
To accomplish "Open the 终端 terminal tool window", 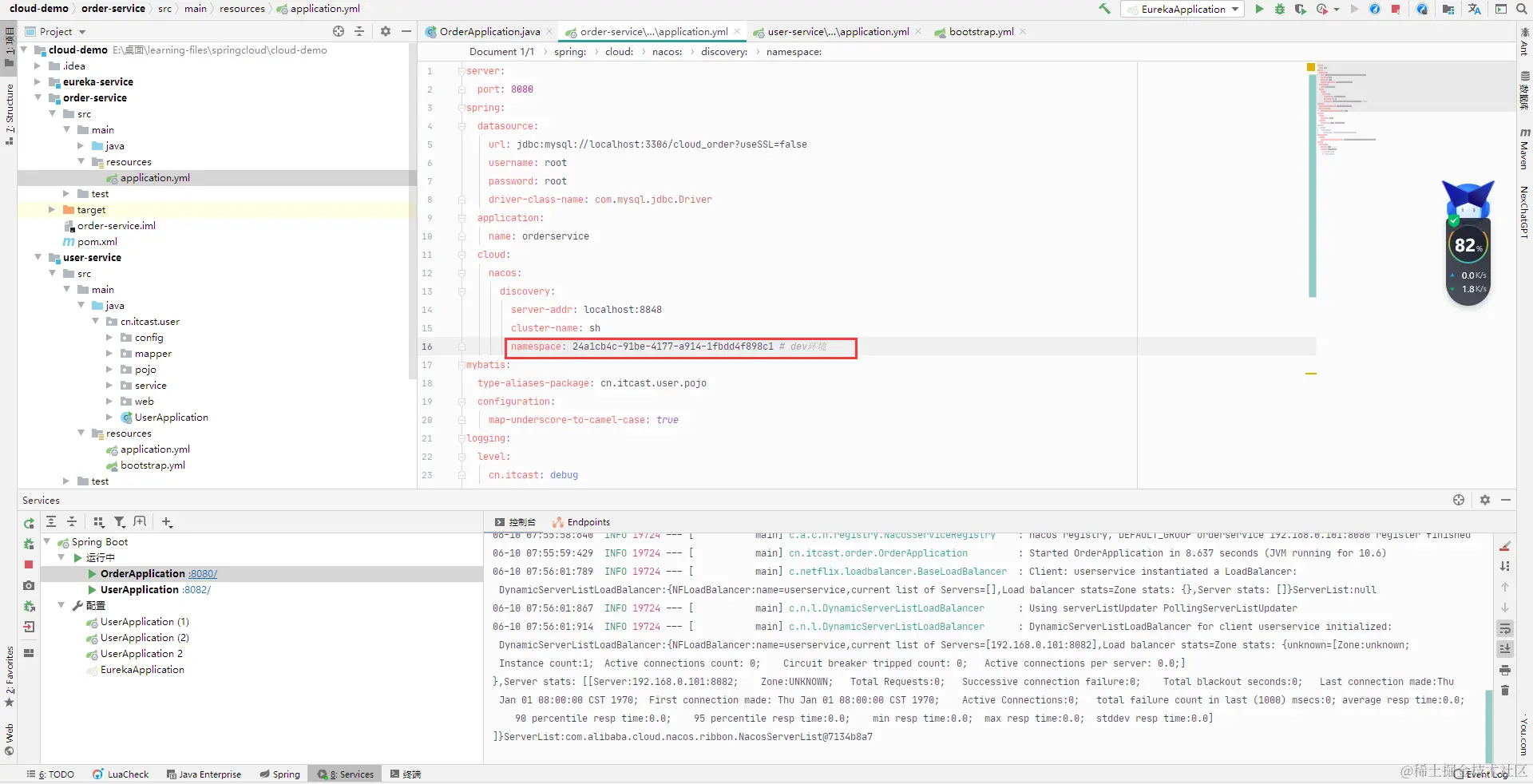I will [406, 774].
